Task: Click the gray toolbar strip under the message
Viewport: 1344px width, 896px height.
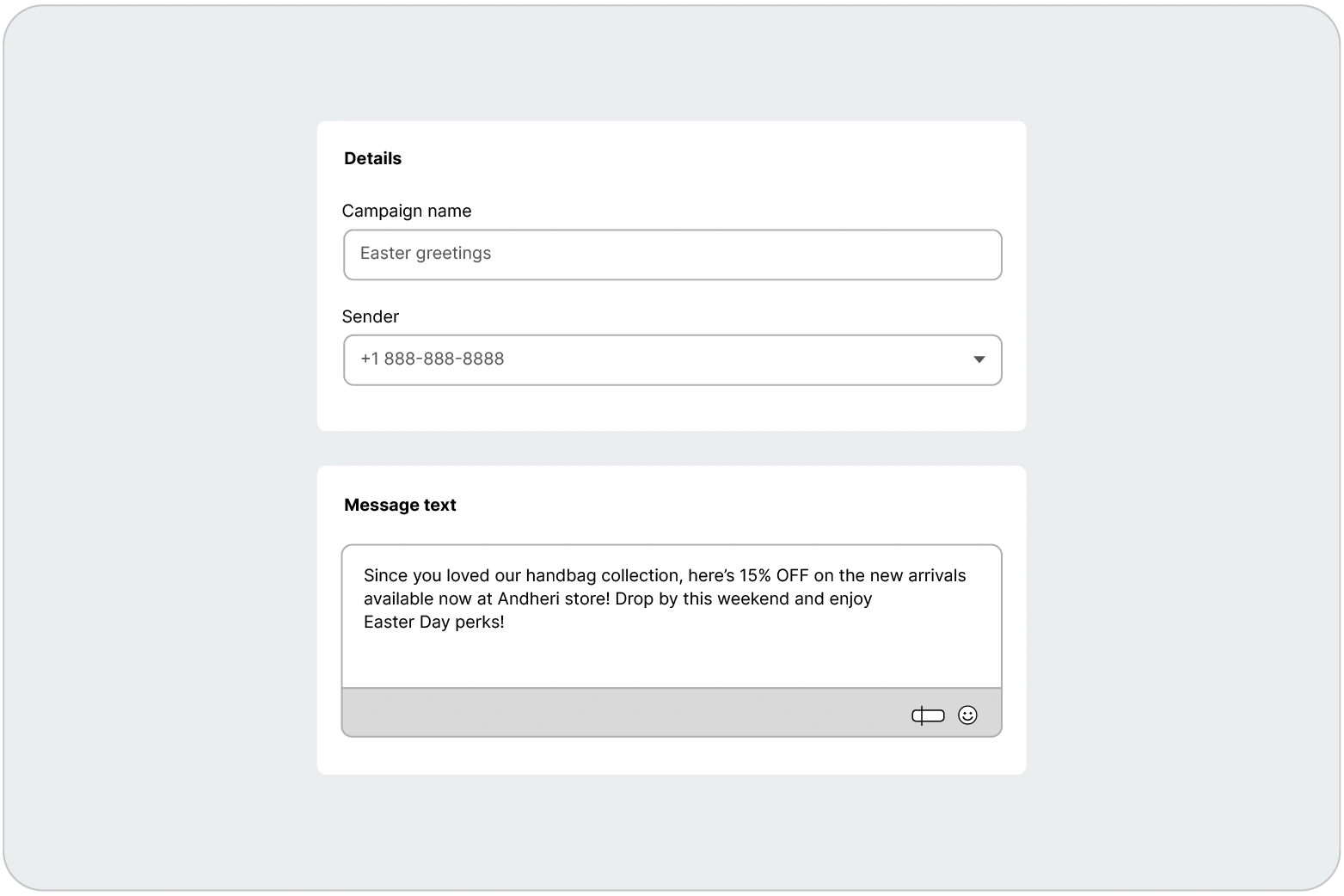Action: [x=602, y=713]
